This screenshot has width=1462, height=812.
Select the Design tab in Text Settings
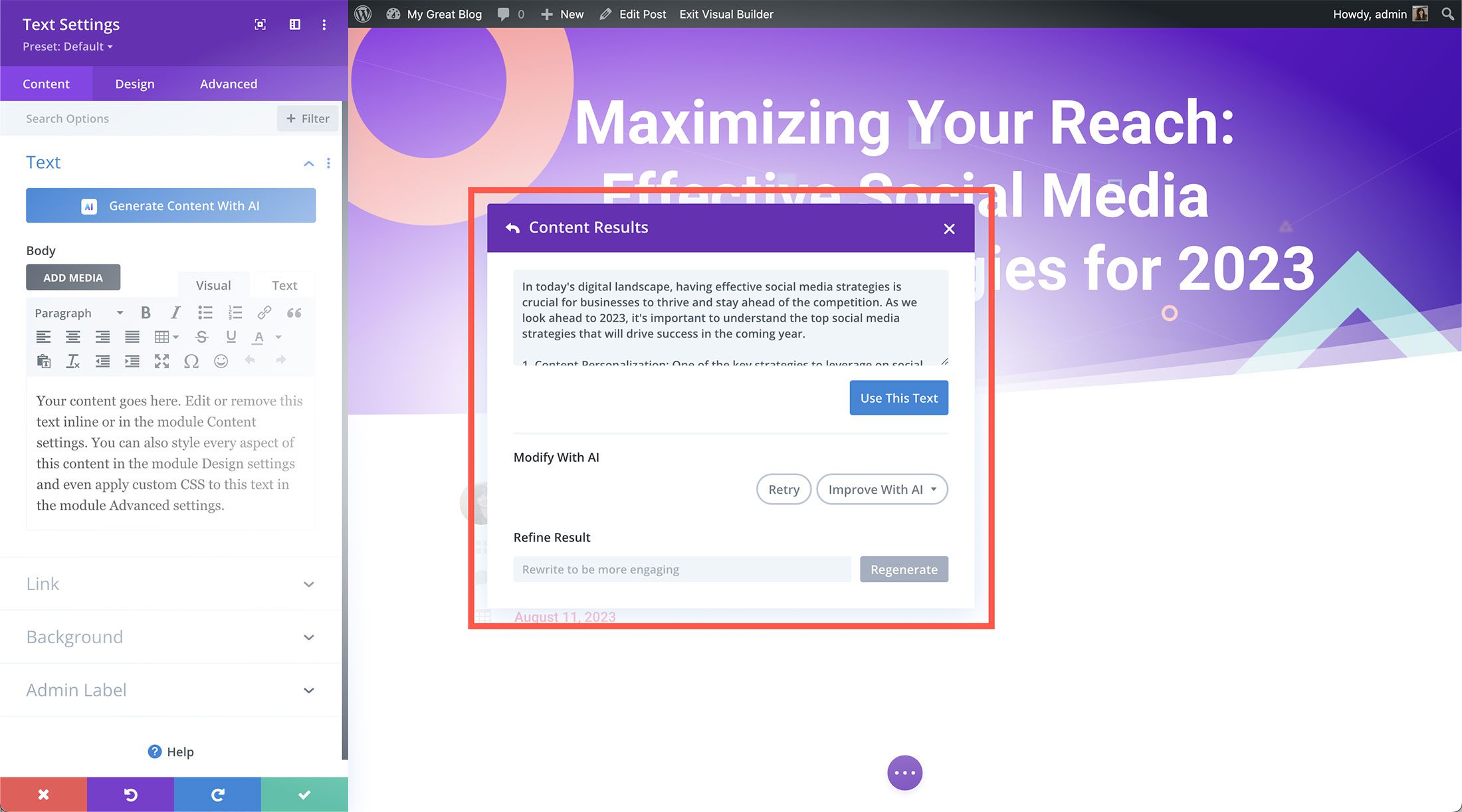click(x=134, y=83)
